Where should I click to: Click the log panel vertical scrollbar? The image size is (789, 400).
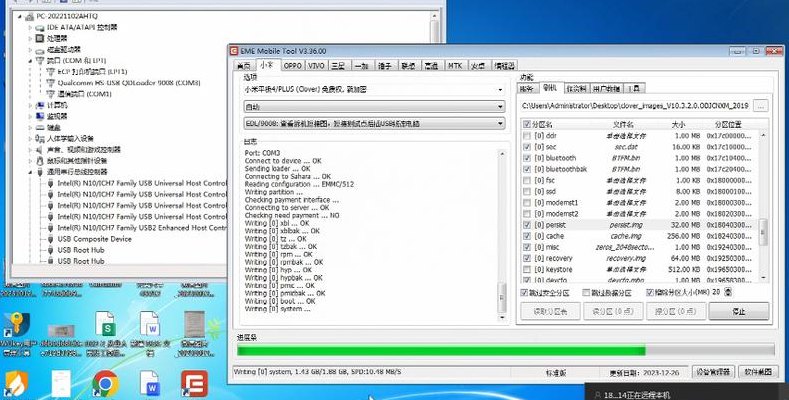click(502, 235)
